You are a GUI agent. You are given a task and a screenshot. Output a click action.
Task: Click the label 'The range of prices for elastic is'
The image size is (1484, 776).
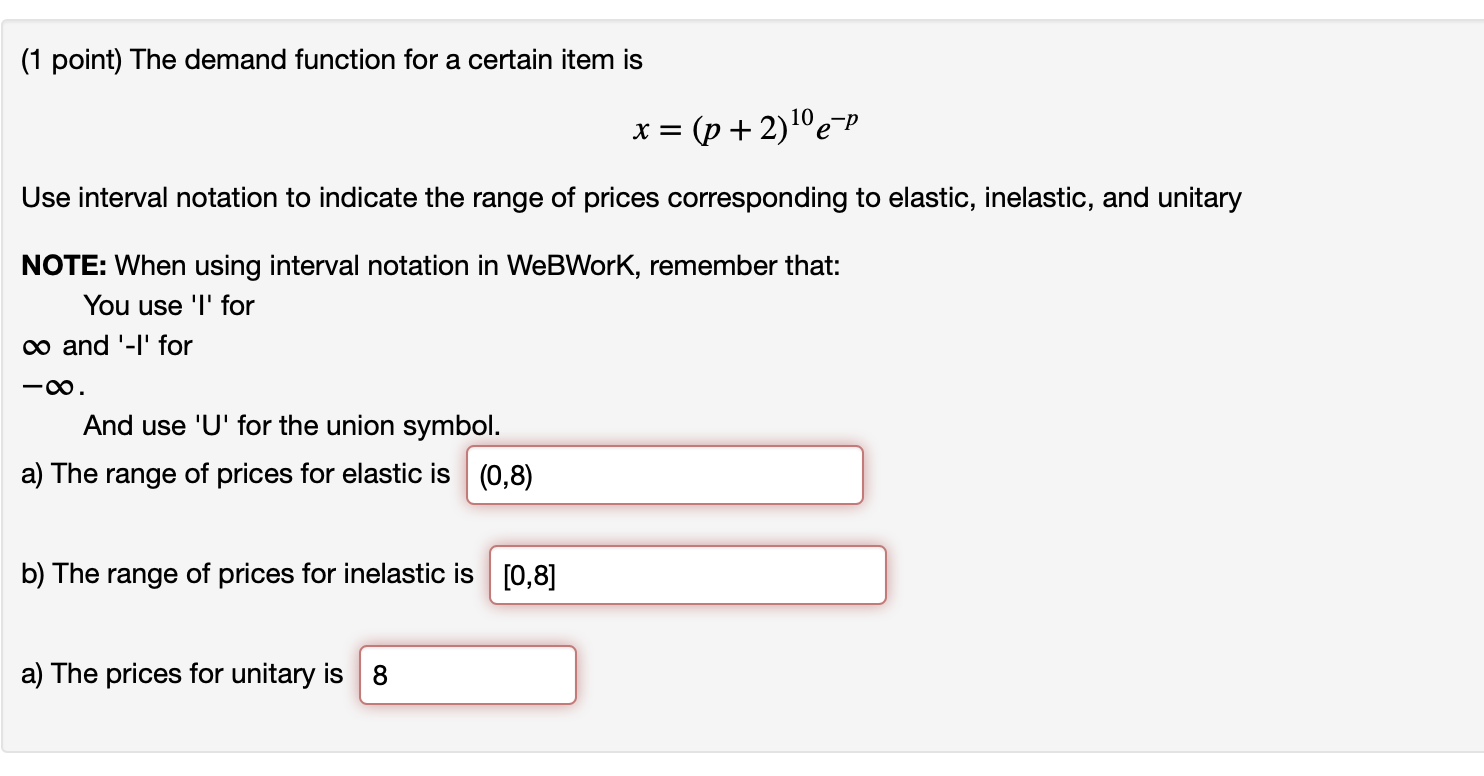(237, 474)
